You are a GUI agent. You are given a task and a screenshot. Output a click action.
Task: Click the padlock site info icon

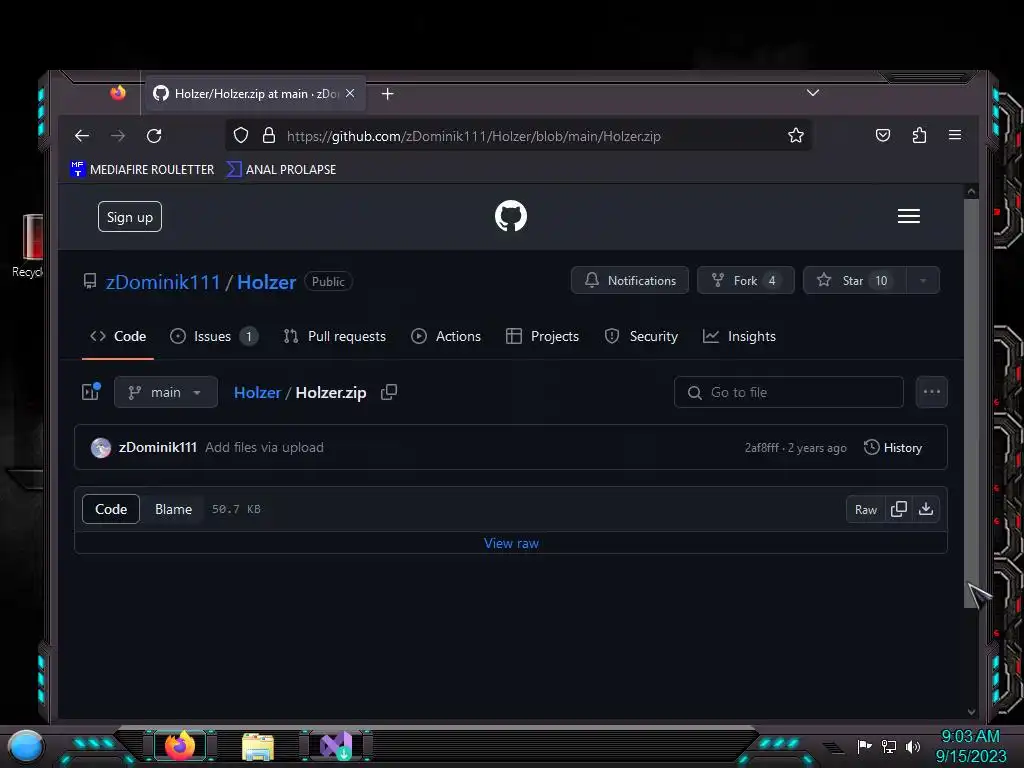[268, 135]
